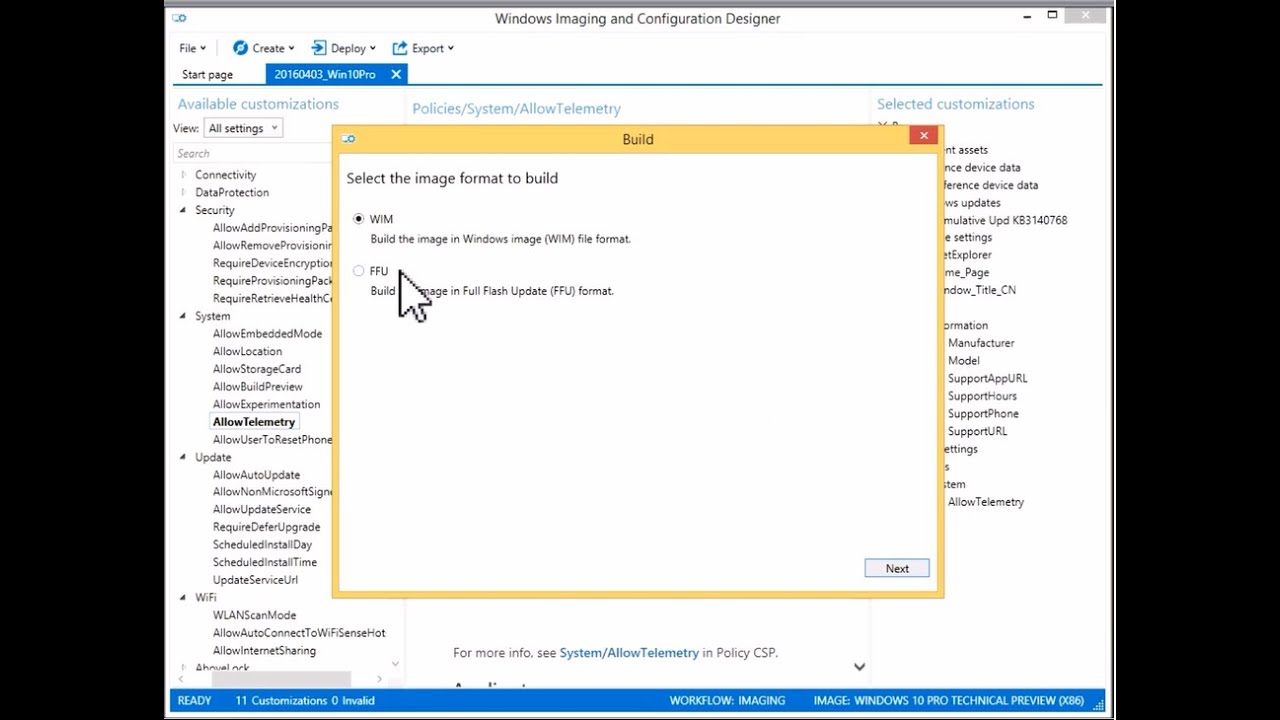Select ScheduledInstallTime setting

pos(264,562)
